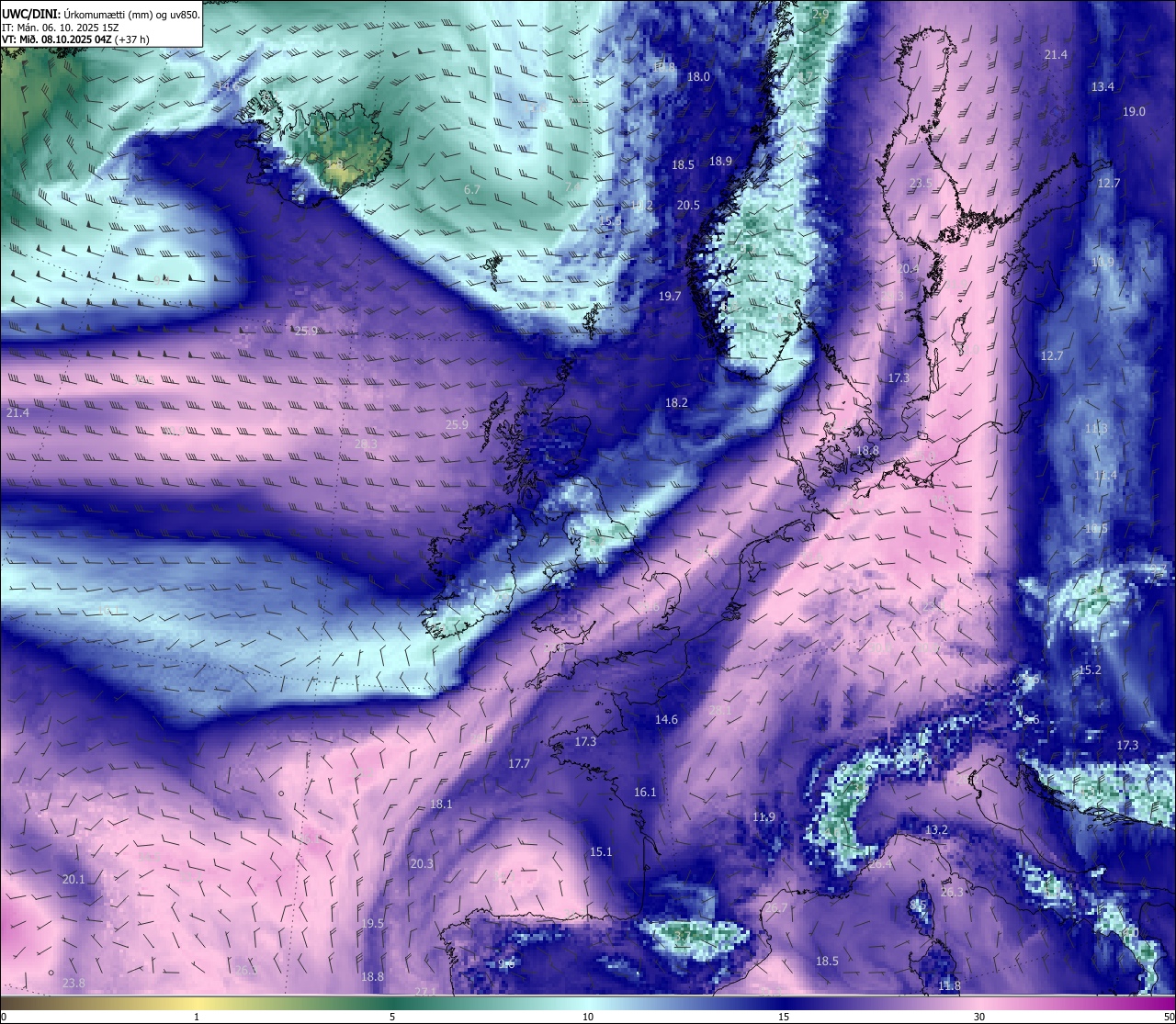The height and width of the screenshot is (1024, 1176).
Task: Click the colour scale label '50'
Action: (1169, 1017)
